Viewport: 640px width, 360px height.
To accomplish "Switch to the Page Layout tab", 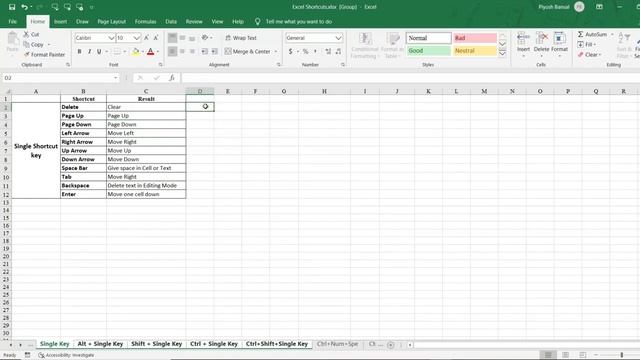I will point(111,22).
